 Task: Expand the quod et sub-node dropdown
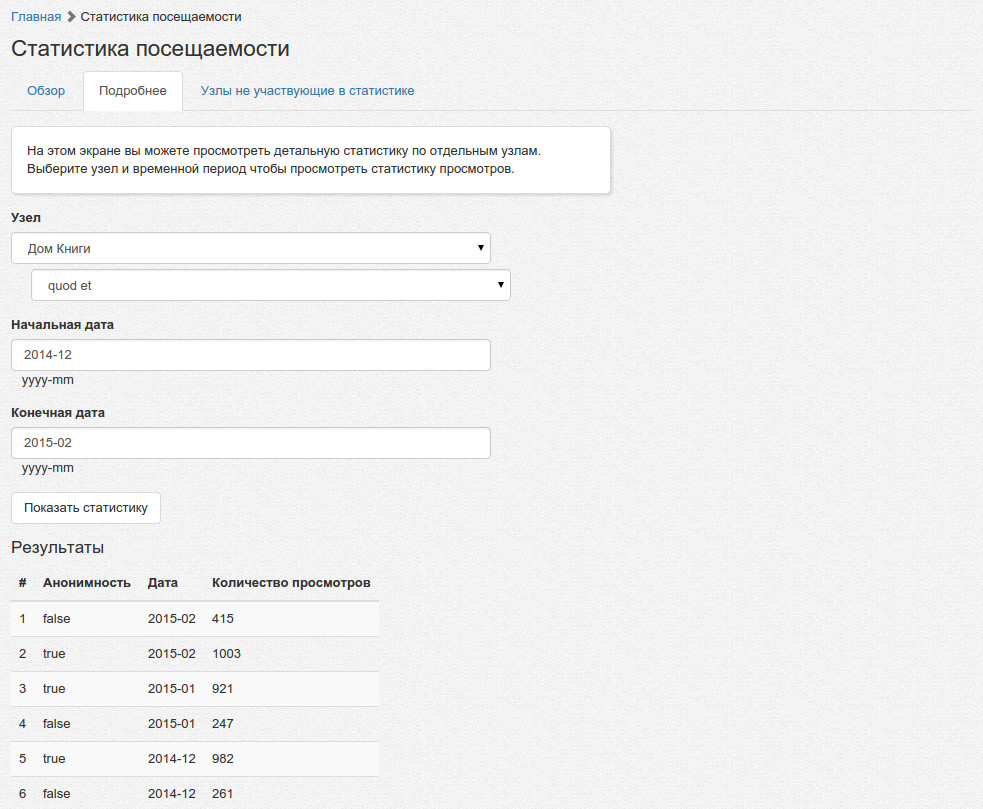click(x=270, y=285)
